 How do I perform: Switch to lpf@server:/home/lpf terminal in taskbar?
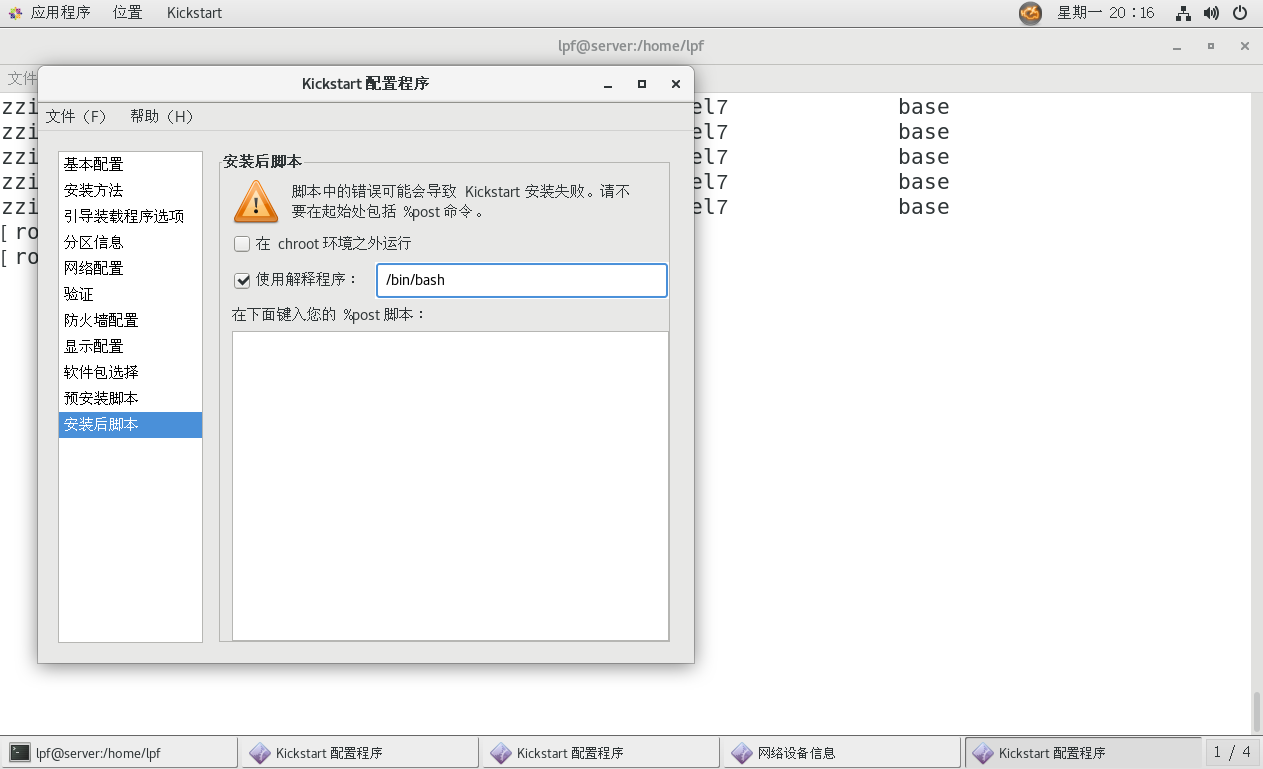pyautogui.click(x=120, y=753)
